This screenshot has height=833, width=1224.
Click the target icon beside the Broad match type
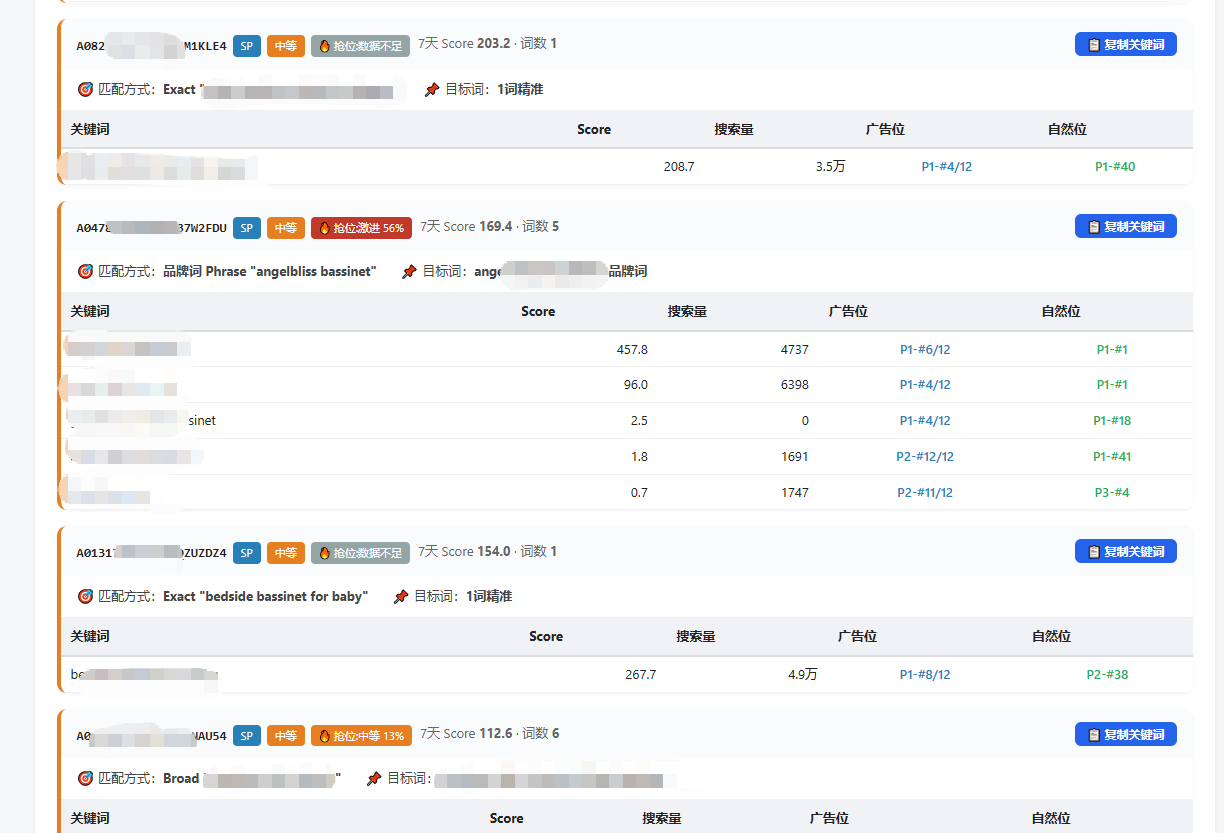coord(85,778)
